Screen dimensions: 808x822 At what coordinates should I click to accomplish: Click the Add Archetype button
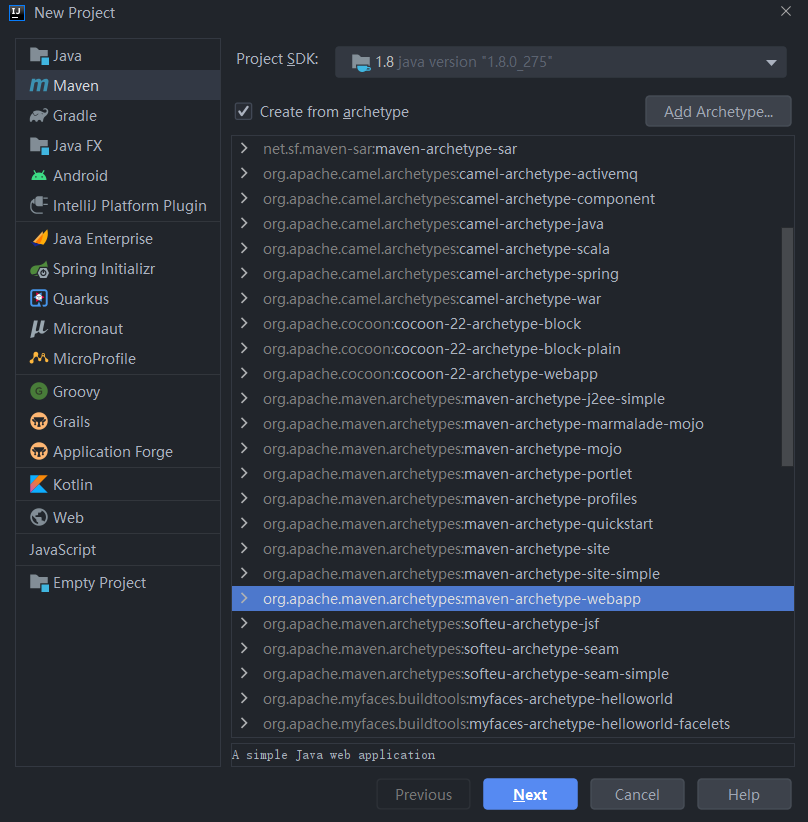(718, 111)
